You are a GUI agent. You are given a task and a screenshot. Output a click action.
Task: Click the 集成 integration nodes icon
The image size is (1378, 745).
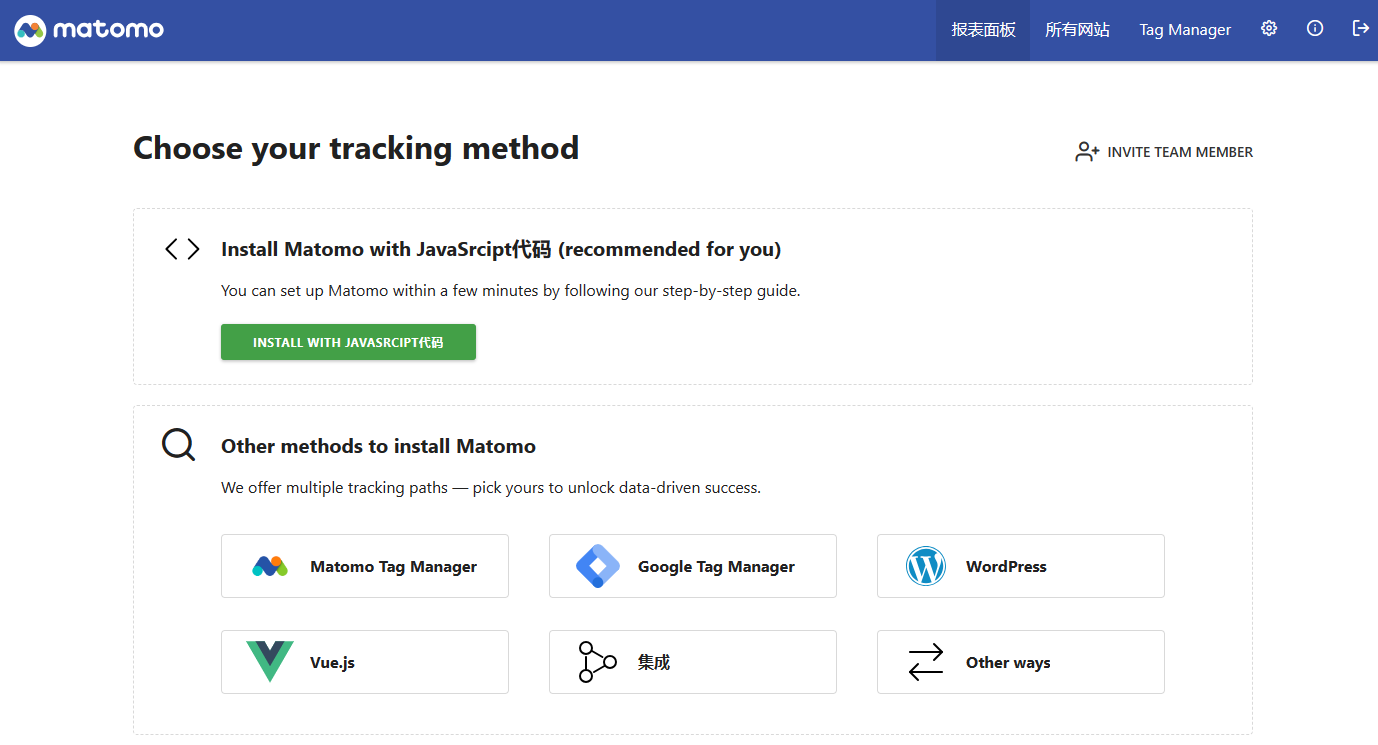coord(598,662)
